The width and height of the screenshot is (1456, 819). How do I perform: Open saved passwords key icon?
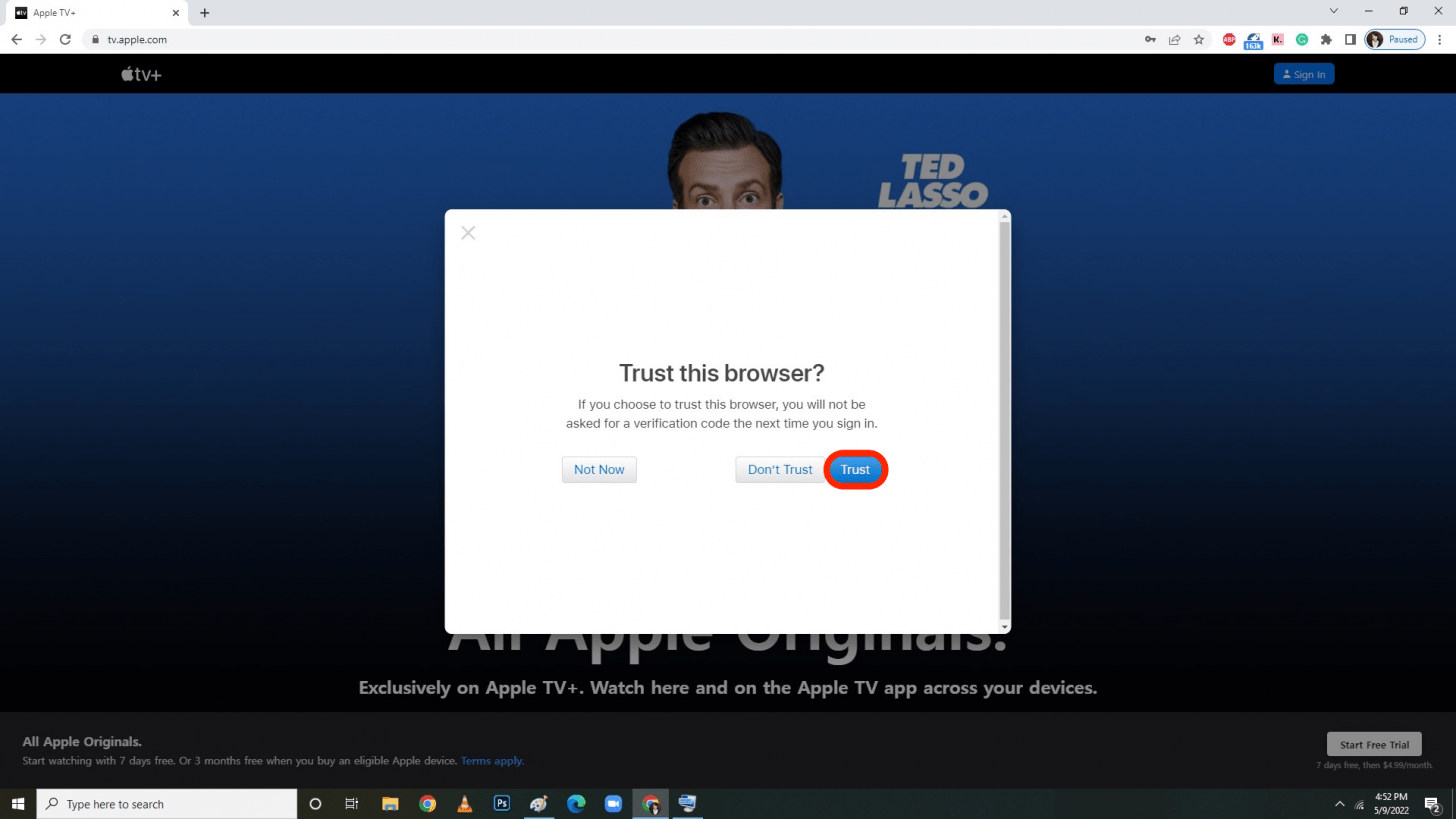(x=1150, y=39)
